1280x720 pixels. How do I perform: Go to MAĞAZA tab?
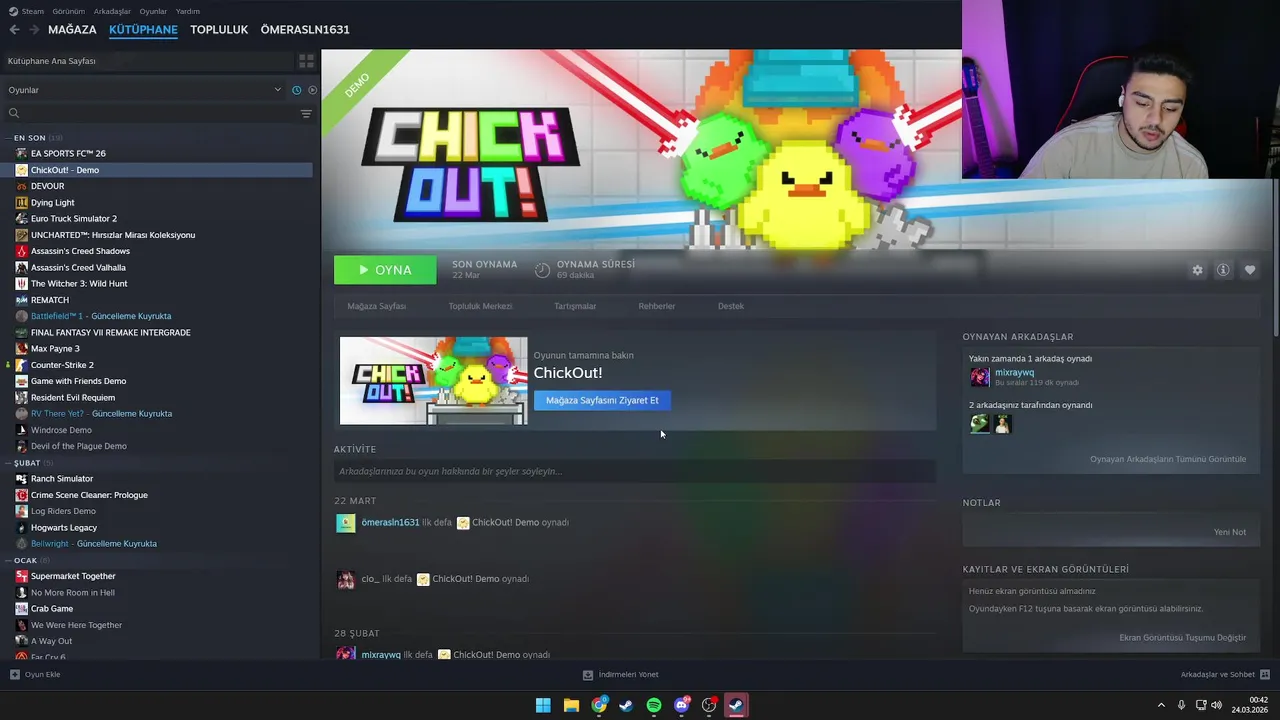[72, 30]
